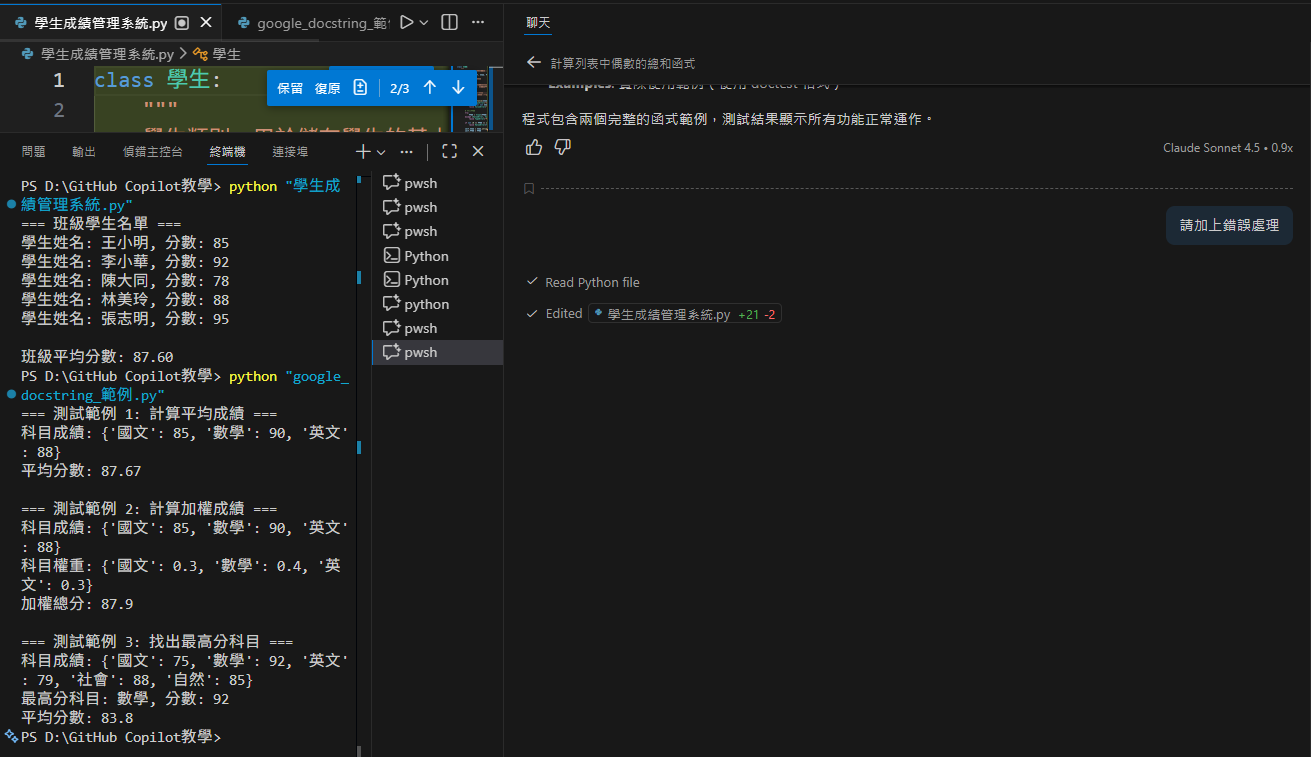Split the editor to the right

(450, 22)
